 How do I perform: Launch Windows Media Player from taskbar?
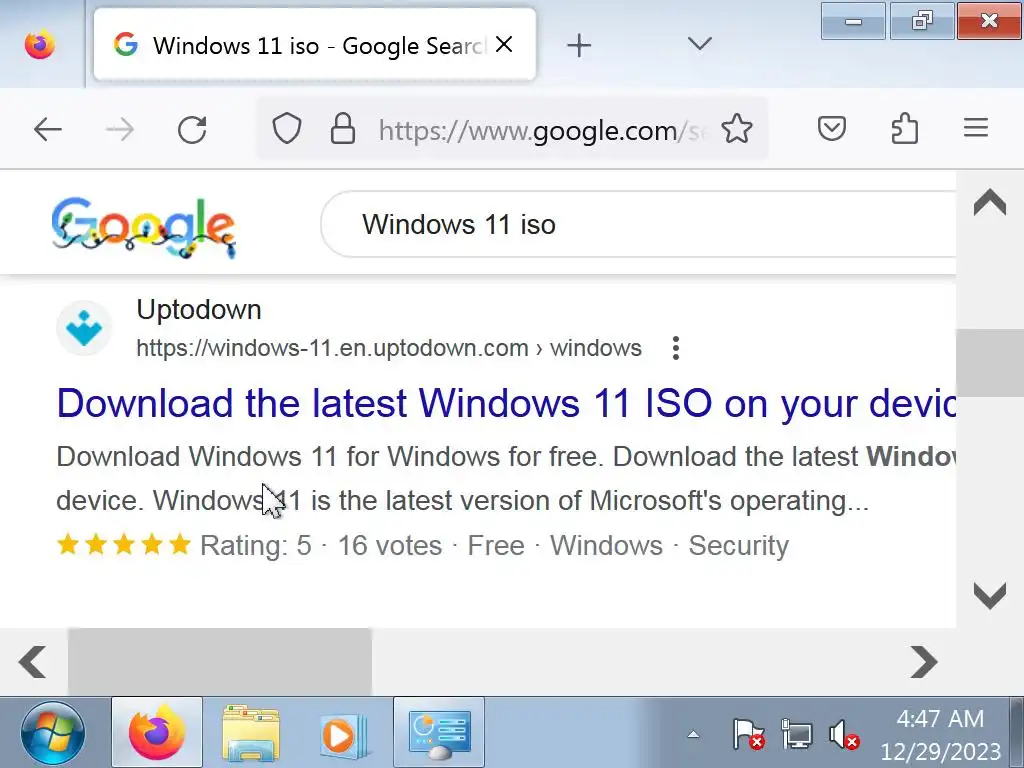coord(344,734)
